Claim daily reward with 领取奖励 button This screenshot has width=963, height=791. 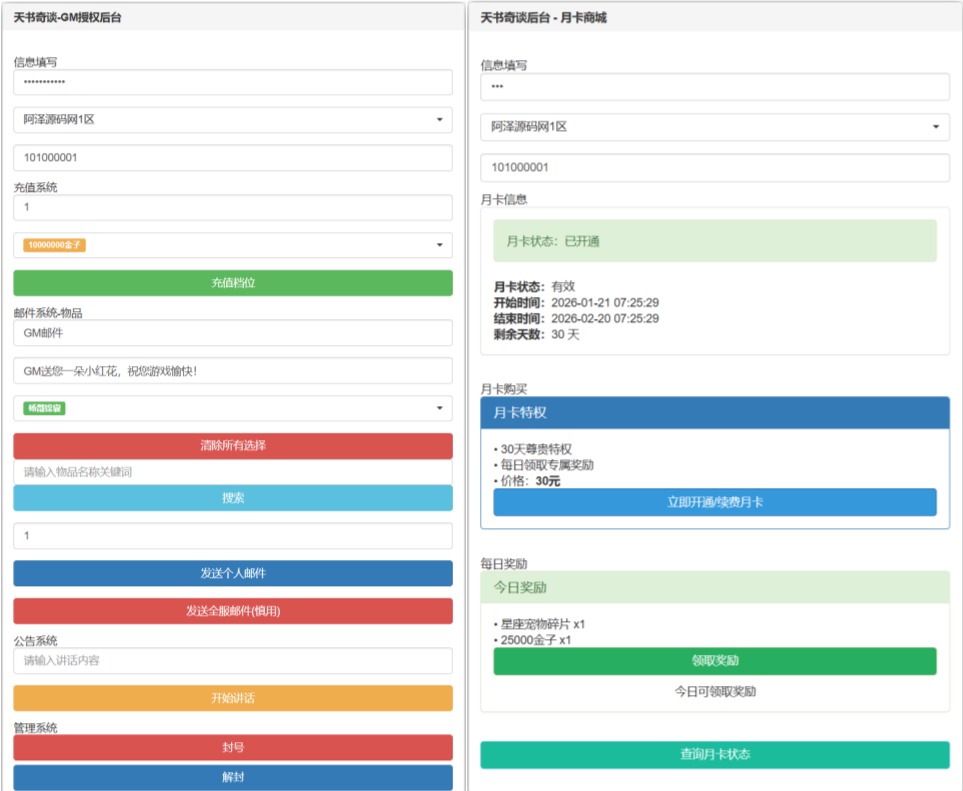click(714, 661)
